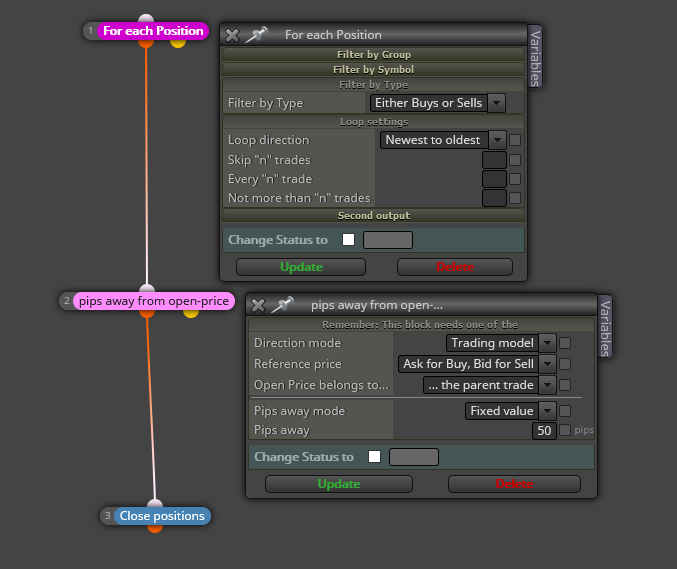
Task: Click Delete in For each Position panel
Action: tap(455, 267)
